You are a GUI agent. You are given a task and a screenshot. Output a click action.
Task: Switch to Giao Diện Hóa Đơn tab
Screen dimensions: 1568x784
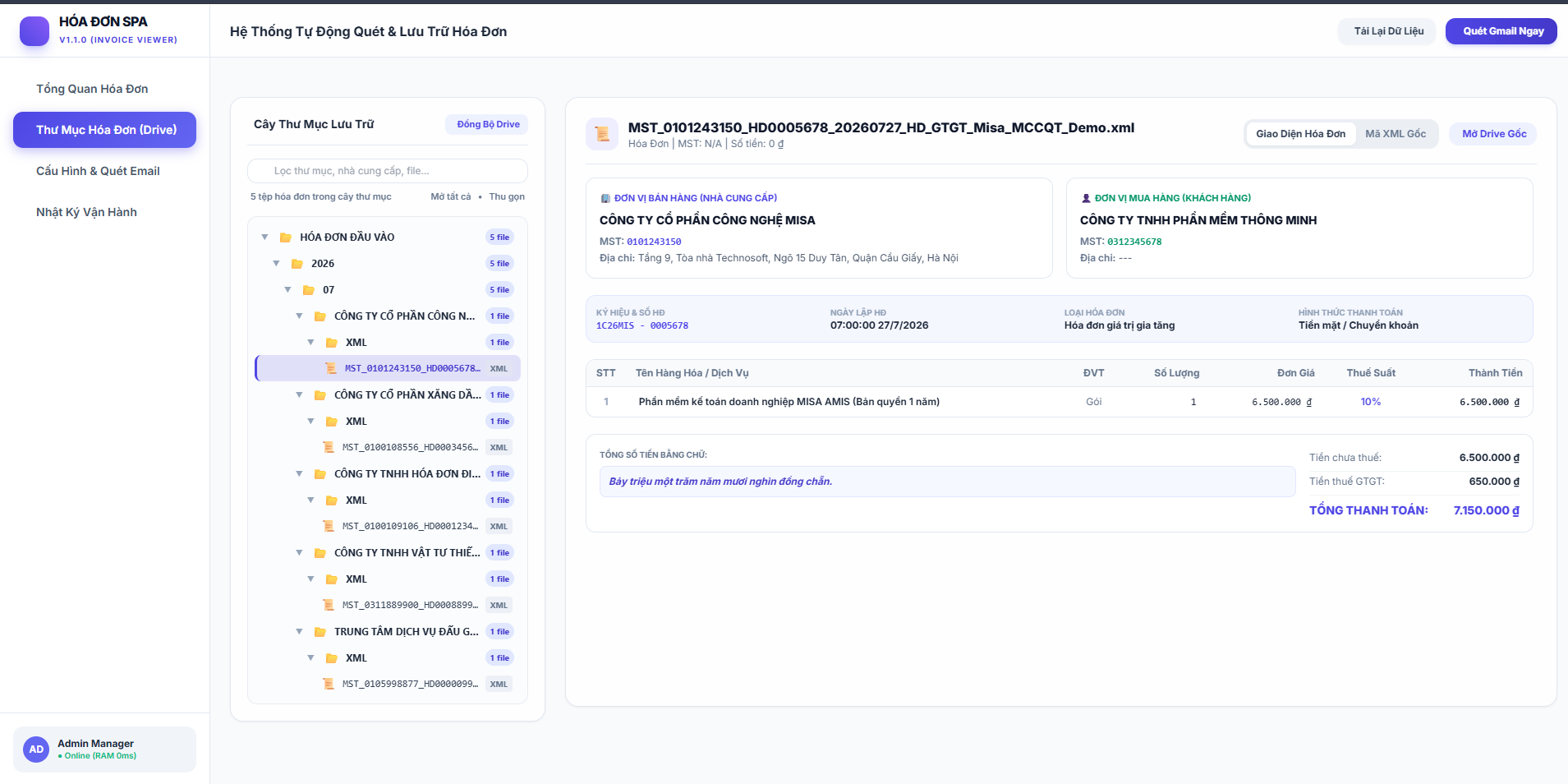1300,134
